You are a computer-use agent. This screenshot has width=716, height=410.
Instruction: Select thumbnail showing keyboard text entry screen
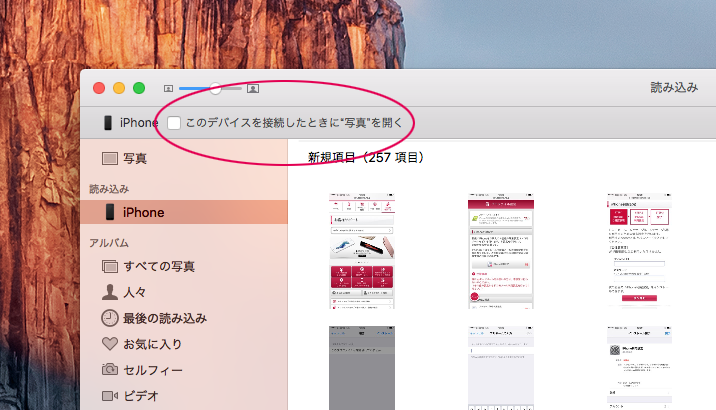click(500, 368)
